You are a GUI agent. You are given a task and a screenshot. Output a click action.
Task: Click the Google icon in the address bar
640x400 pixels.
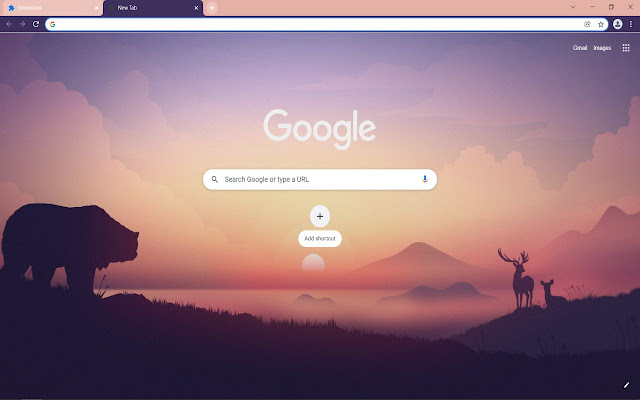53,24
